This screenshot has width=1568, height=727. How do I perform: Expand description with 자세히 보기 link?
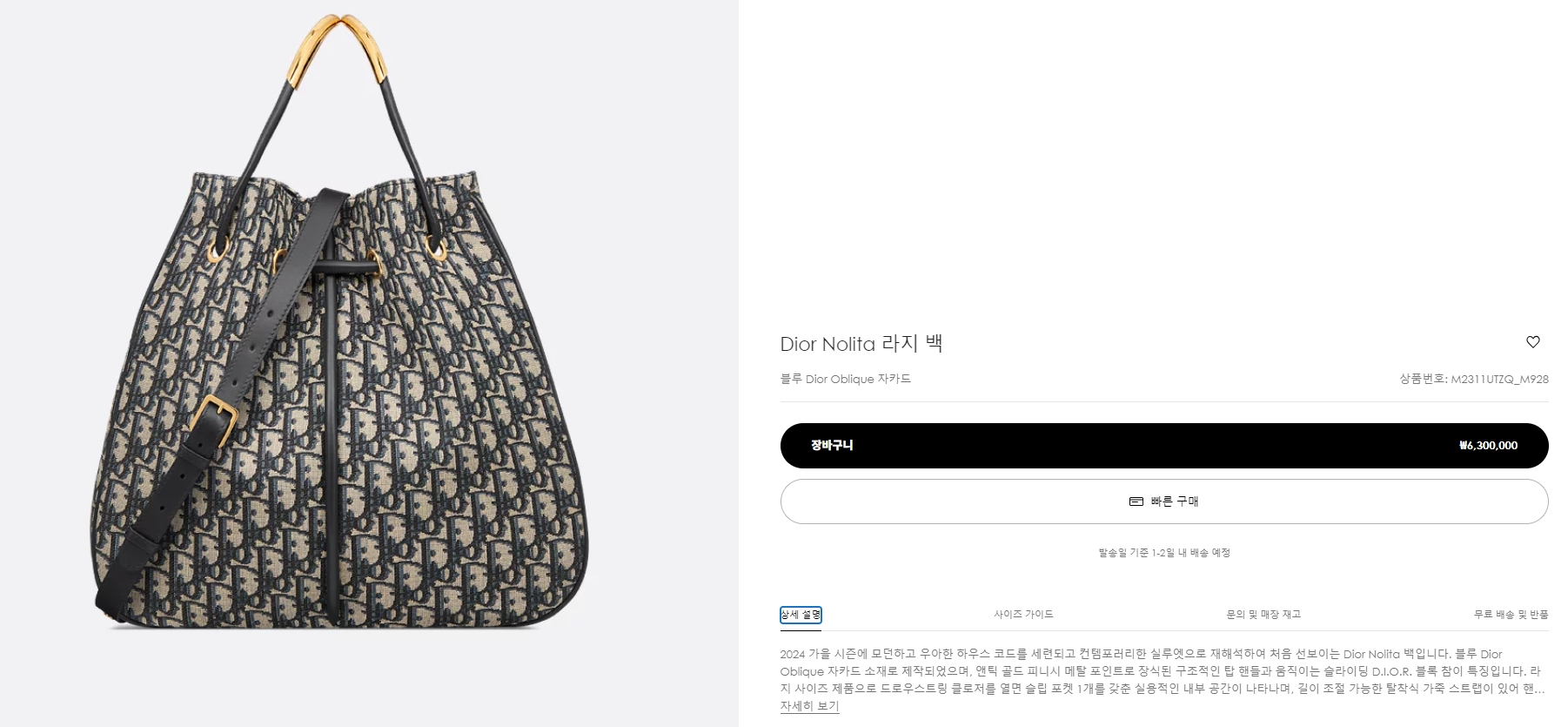click(809, 706)
